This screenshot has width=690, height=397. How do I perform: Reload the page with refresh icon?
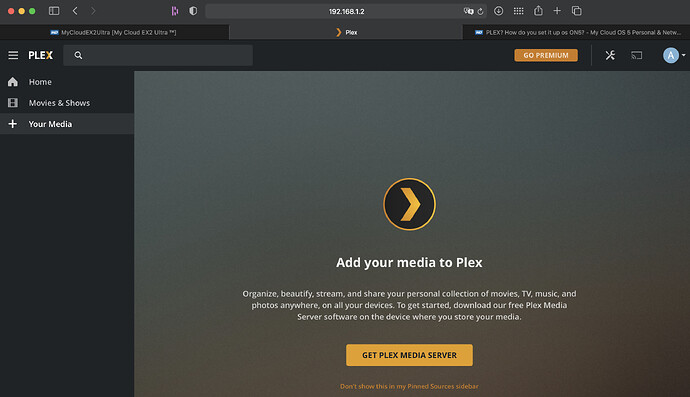(x=481, y=11)
